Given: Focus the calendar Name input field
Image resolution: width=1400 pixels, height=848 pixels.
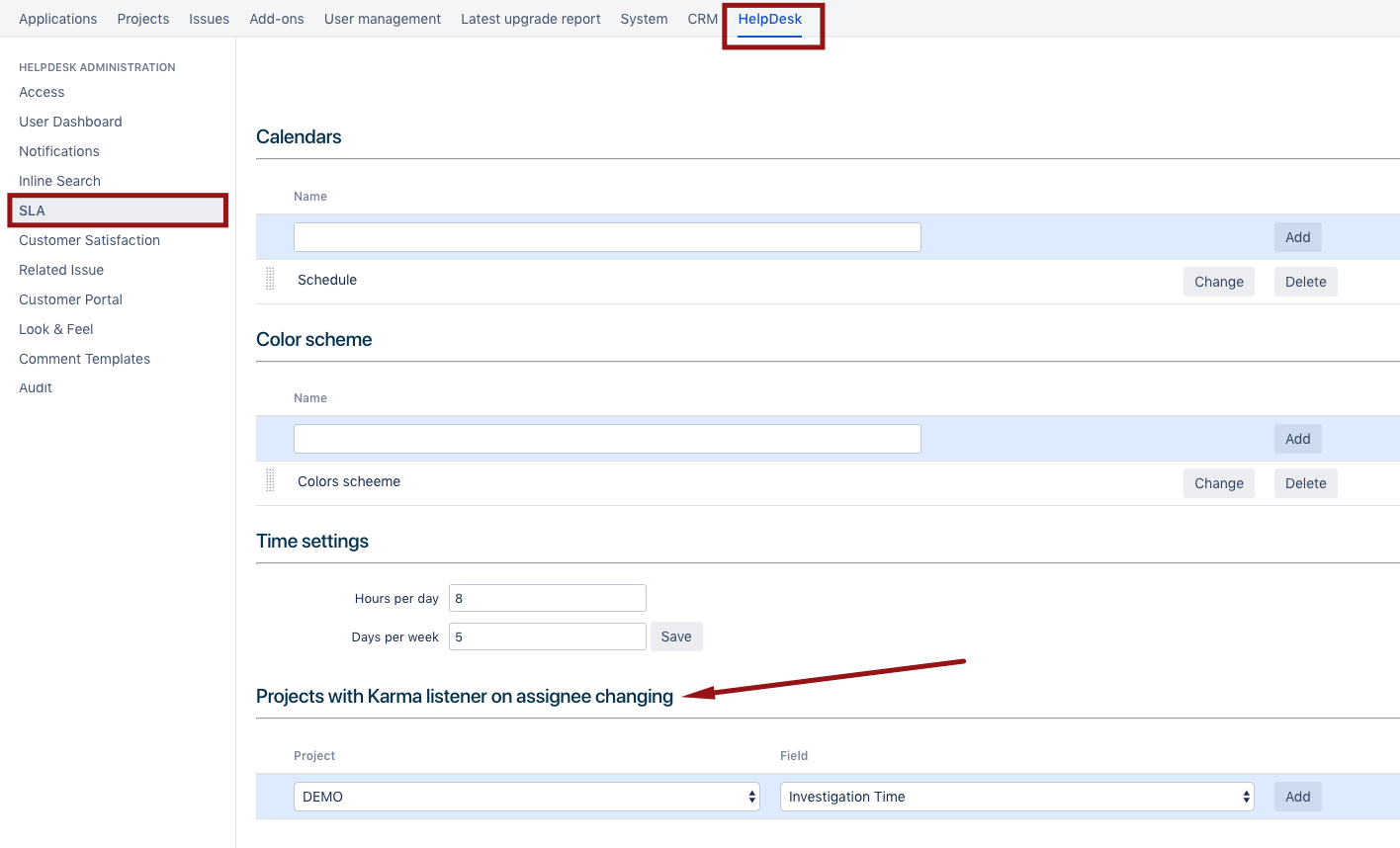Looking at the screenshot, I should coord(607,237).
